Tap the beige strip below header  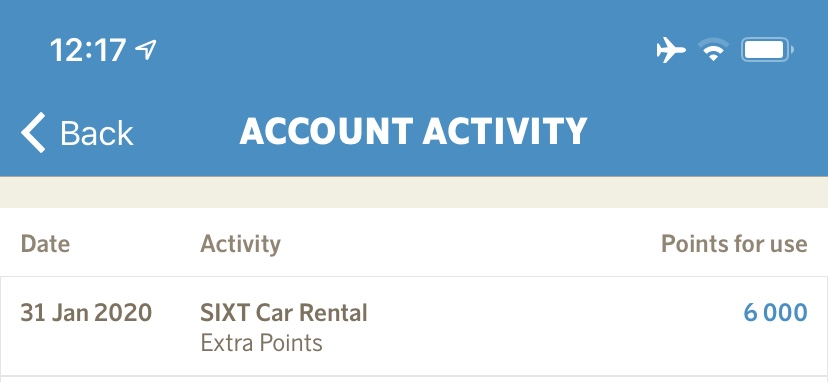click(414, 192)
